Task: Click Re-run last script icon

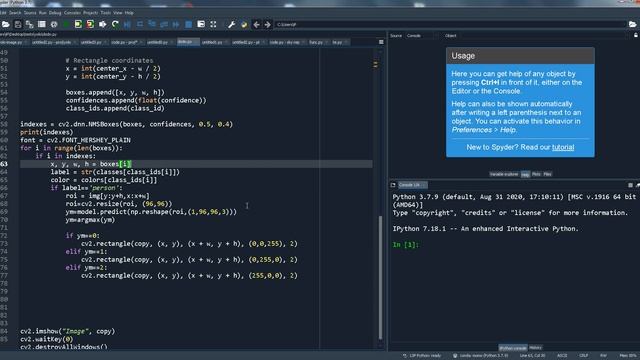Action: coord(115,24)
